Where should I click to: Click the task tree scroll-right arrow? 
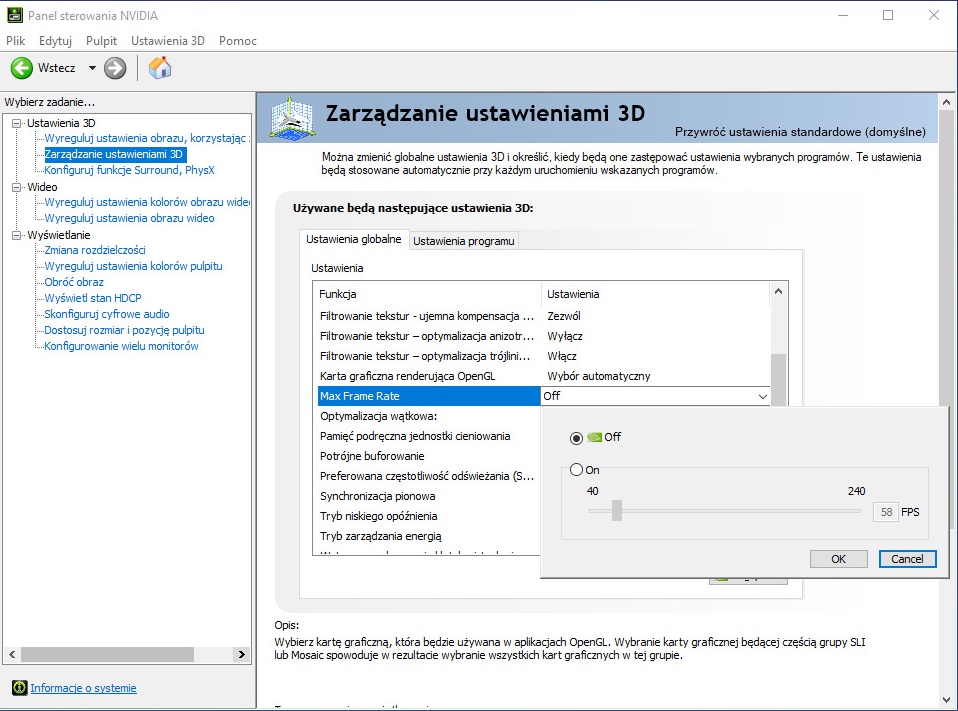(x=242, y=655)
